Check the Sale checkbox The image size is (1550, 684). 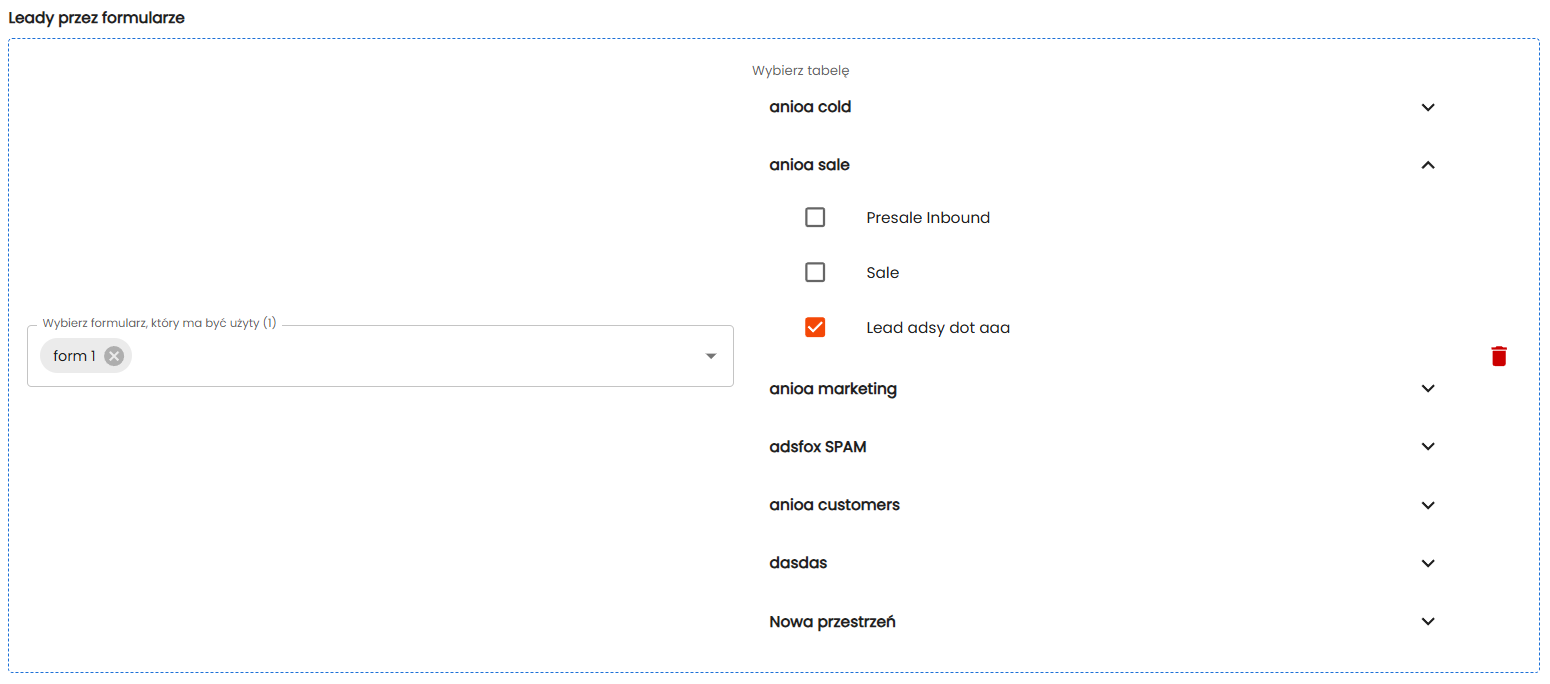pyautogui.click(x=815, y=272)
